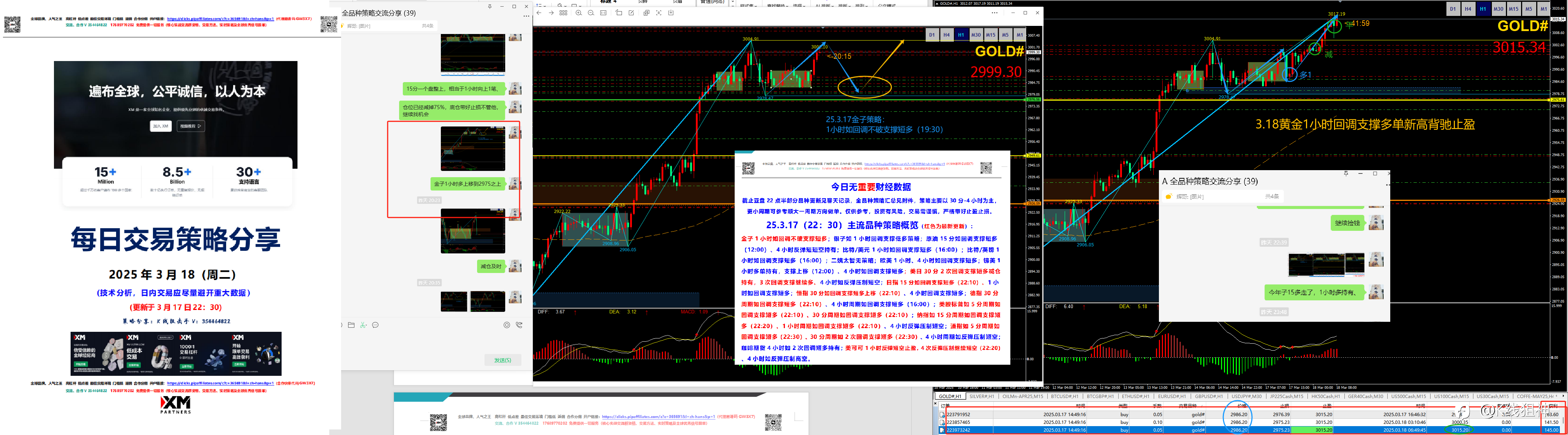Screen dimensions: 1568x435
Task: Go to the previous image in the viewer
Action: (539, 13)
